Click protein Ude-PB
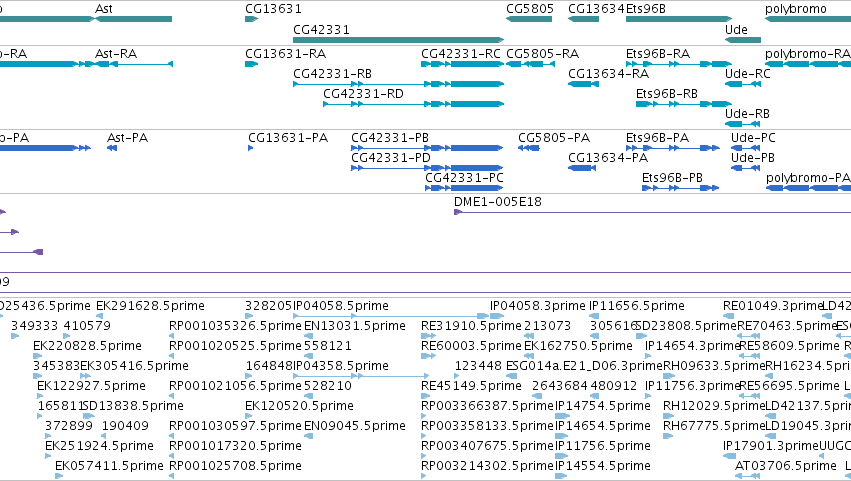 [x=752, y=158]
